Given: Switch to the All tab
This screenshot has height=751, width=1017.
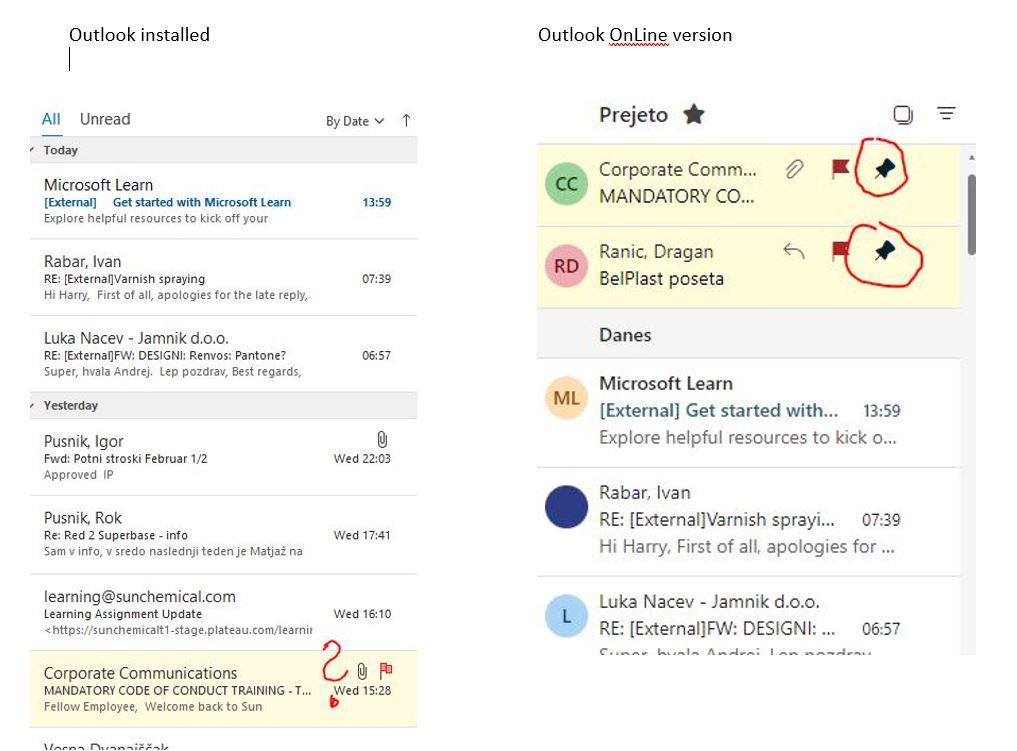Looking at the screenshot, I should 51,119.
